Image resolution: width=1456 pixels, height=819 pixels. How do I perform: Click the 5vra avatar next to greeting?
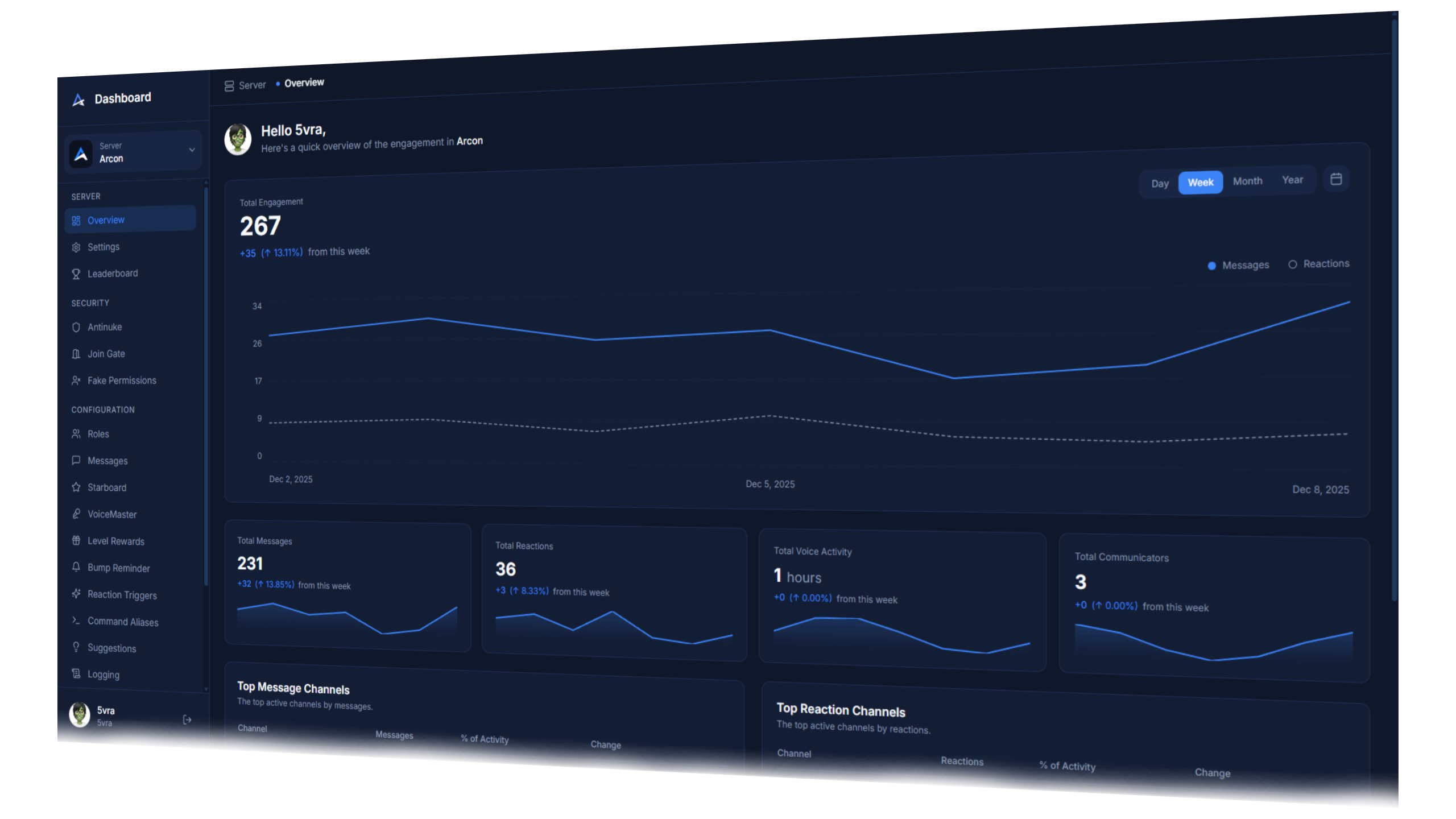pyautogui.click(x=238, y=139)
